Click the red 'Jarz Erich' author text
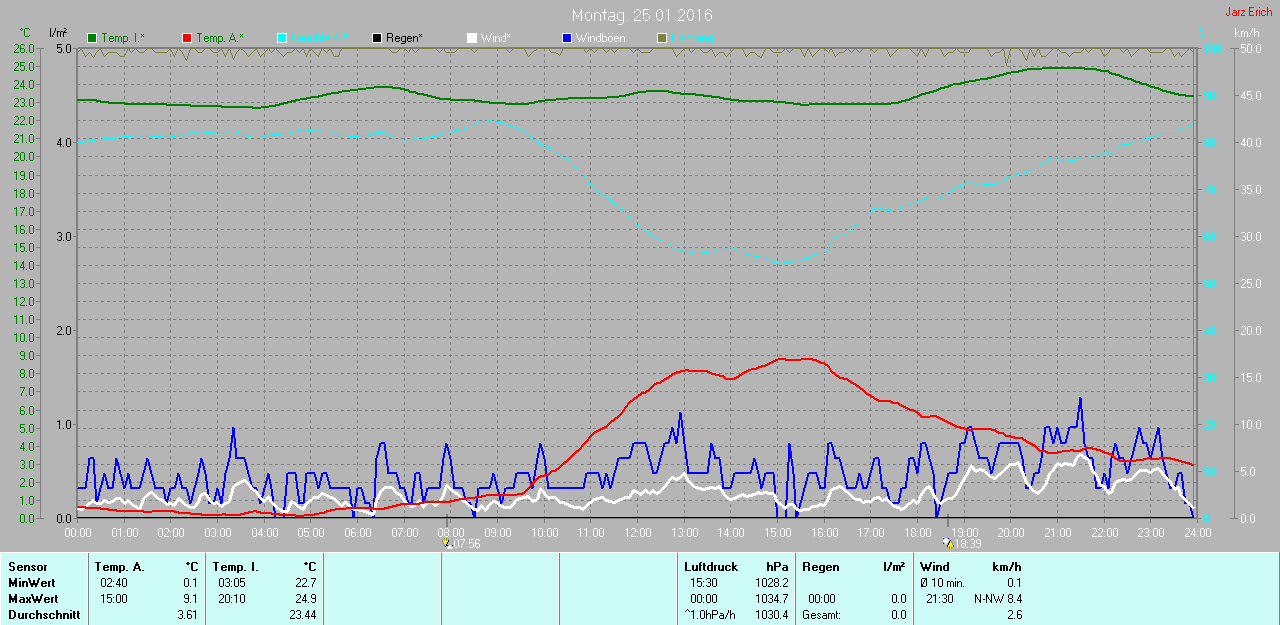Image resolution: width=1280 pixels, height=625 pixels. tap(1249, 12)
